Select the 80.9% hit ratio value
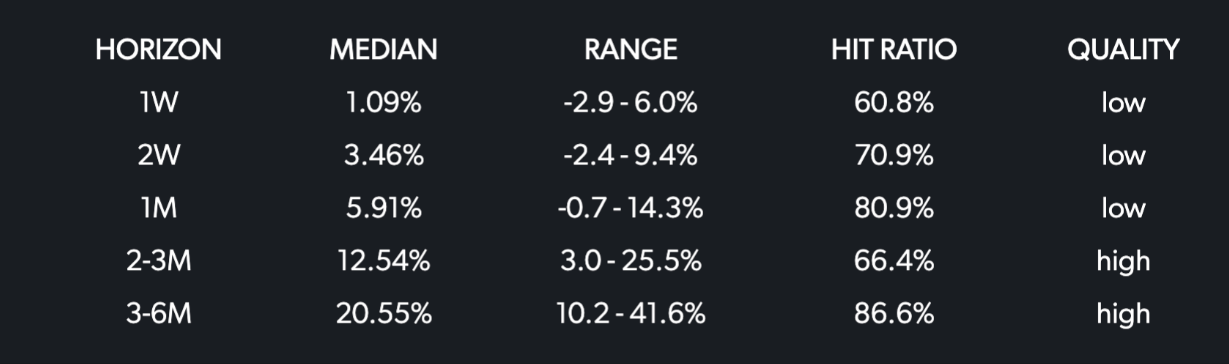This screenshot has height=364, width=1229. point(893,208)
